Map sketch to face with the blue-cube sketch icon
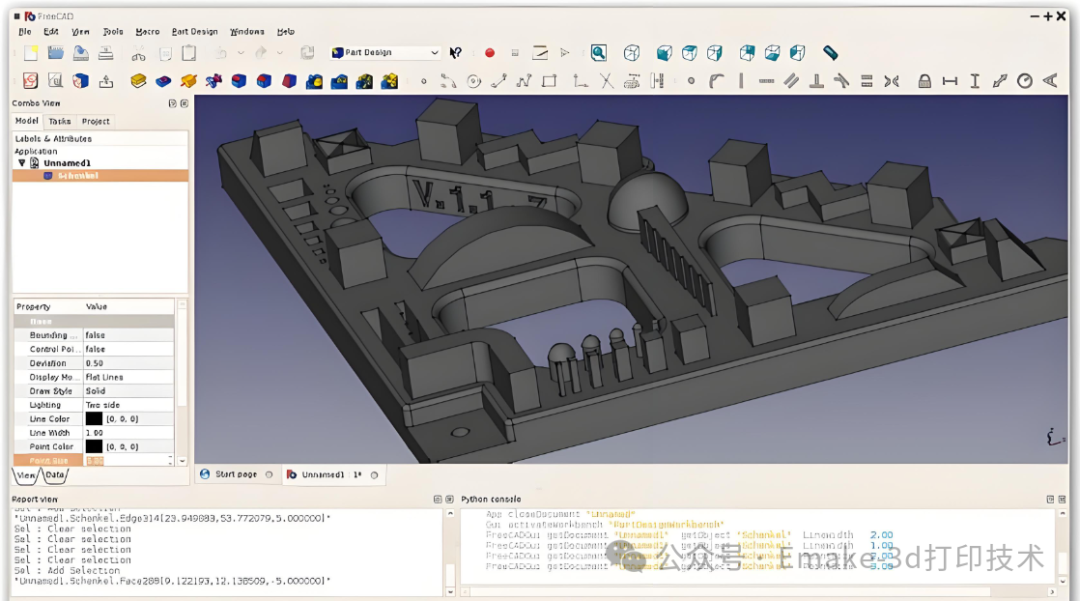This screenshot has width=1080, height=601. [81, 81]
